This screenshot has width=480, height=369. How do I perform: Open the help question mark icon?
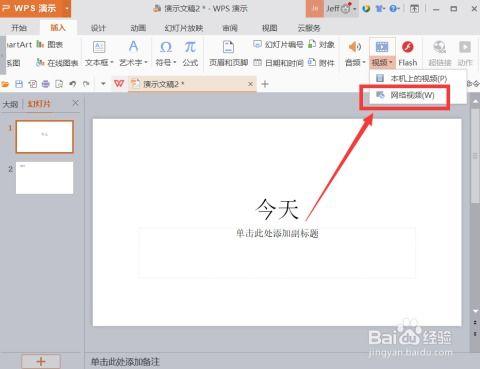394,8
